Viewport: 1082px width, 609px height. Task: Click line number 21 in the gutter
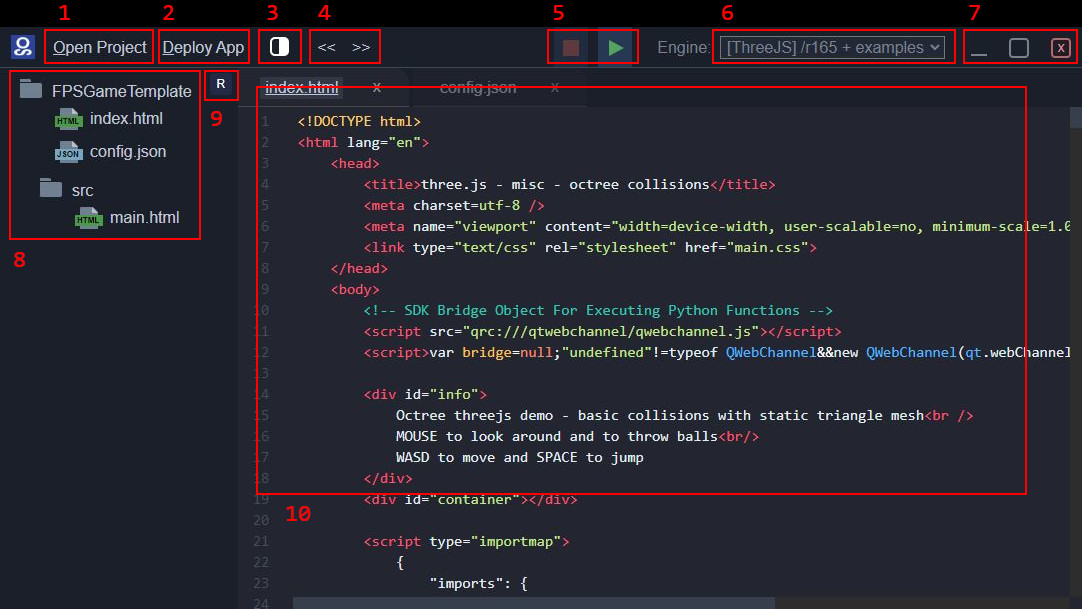261,541
